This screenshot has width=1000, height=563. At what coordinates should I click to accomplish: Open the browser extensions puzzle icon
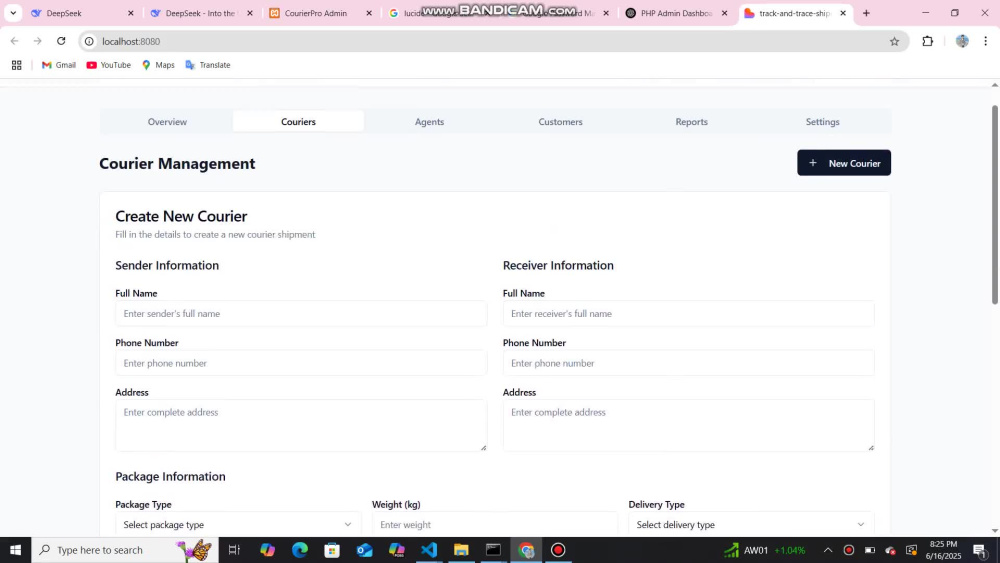click(x=927, y=41)
